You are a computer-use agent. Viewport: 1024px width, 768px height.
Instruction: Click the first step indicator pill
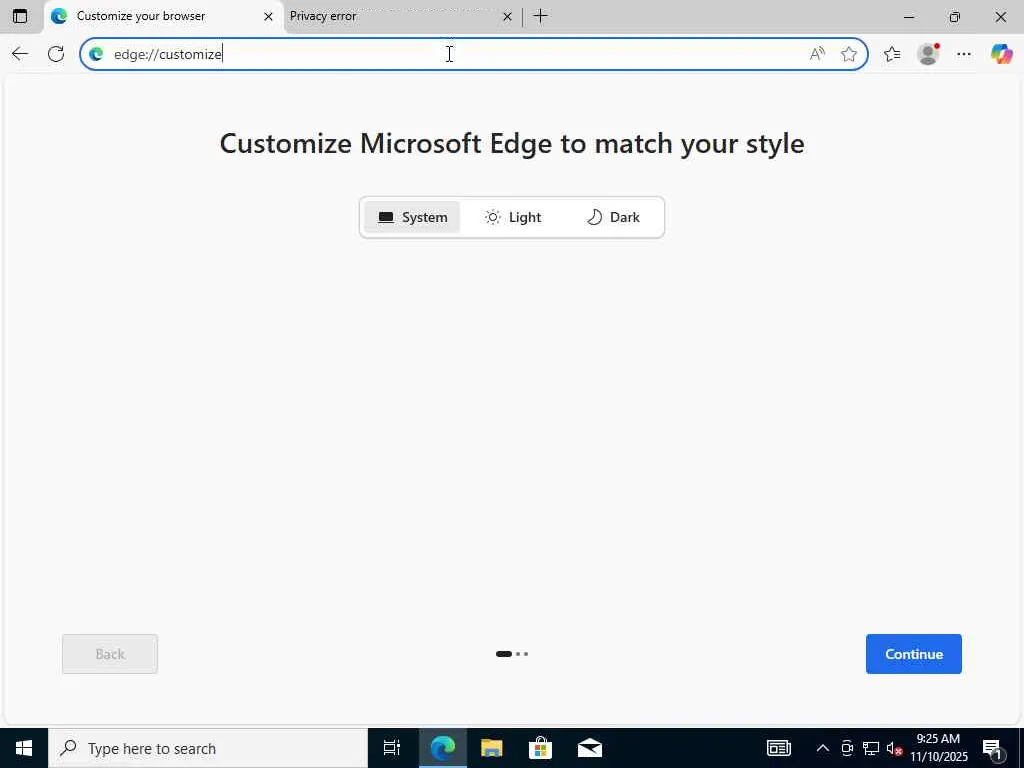[504, 654]
